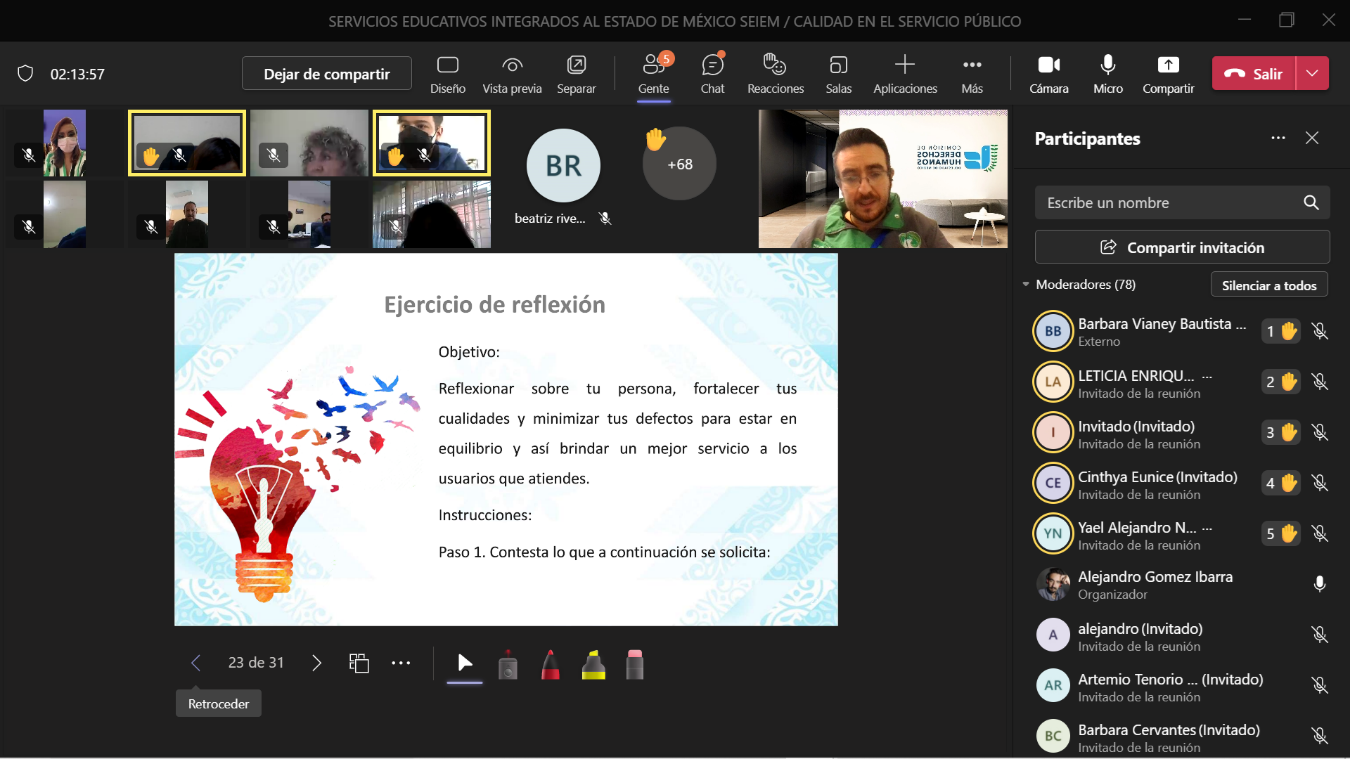Screen dimensions: 1350x759
Task: Open the Más options menu
Action: coord(972,74)
